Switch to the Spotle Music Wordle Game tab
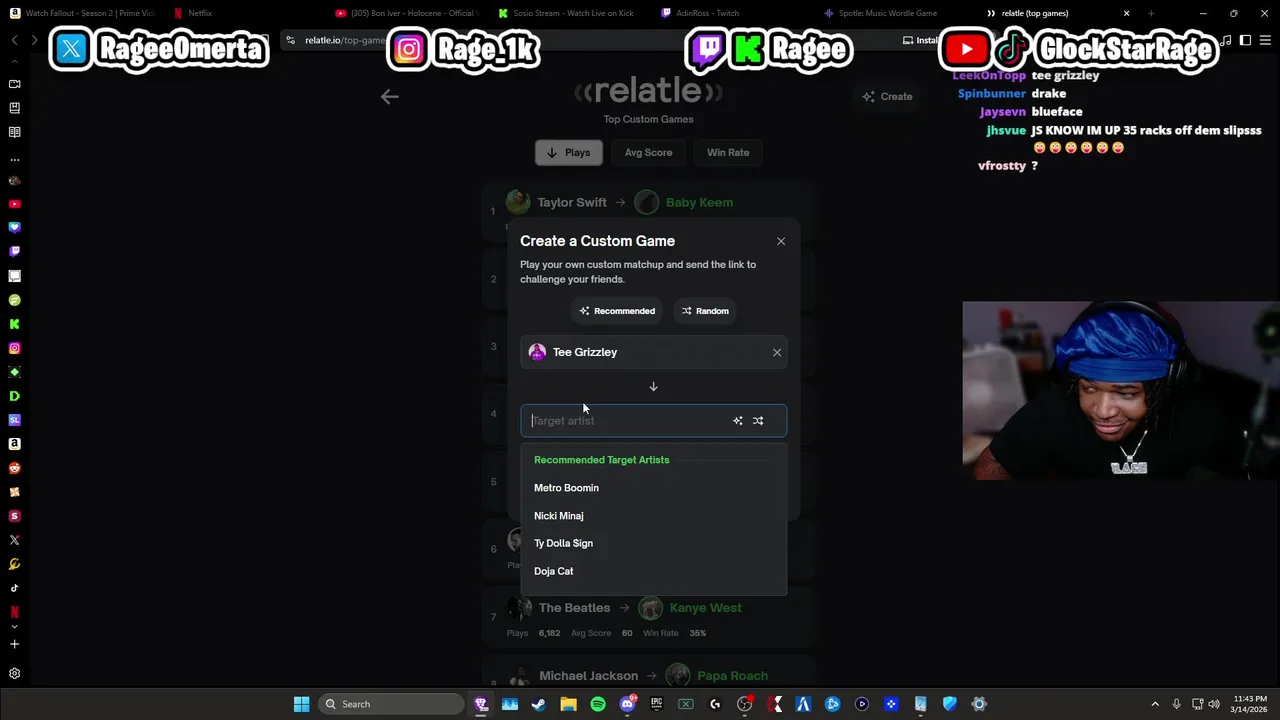This screenshot has height=720, width=1280. point(888,13)
